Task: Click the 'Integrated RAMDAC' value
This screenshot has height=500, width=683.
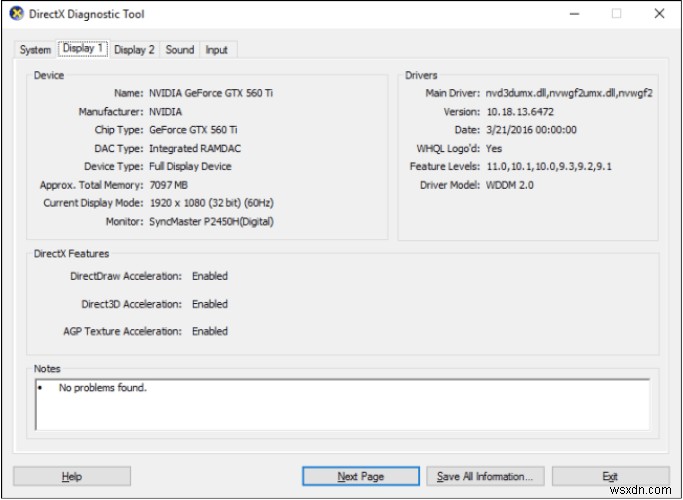Action: 195,149
